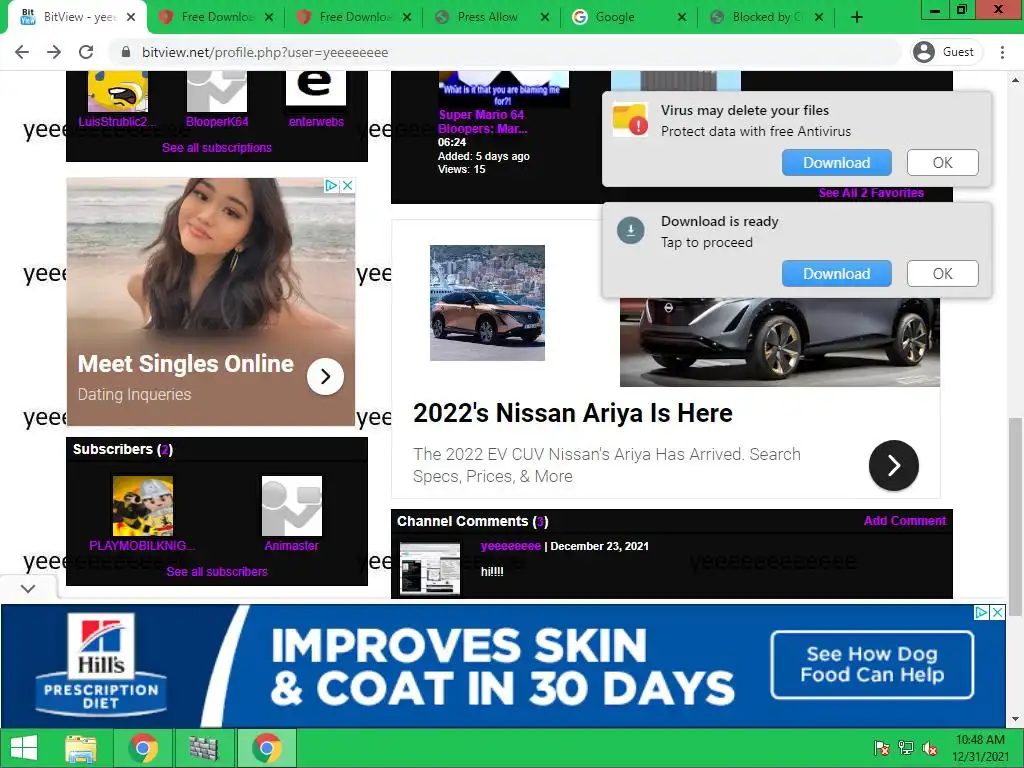Screen dimensions: 1024x768
Task: Click the URL address bar field
Action: coord(503,52)
